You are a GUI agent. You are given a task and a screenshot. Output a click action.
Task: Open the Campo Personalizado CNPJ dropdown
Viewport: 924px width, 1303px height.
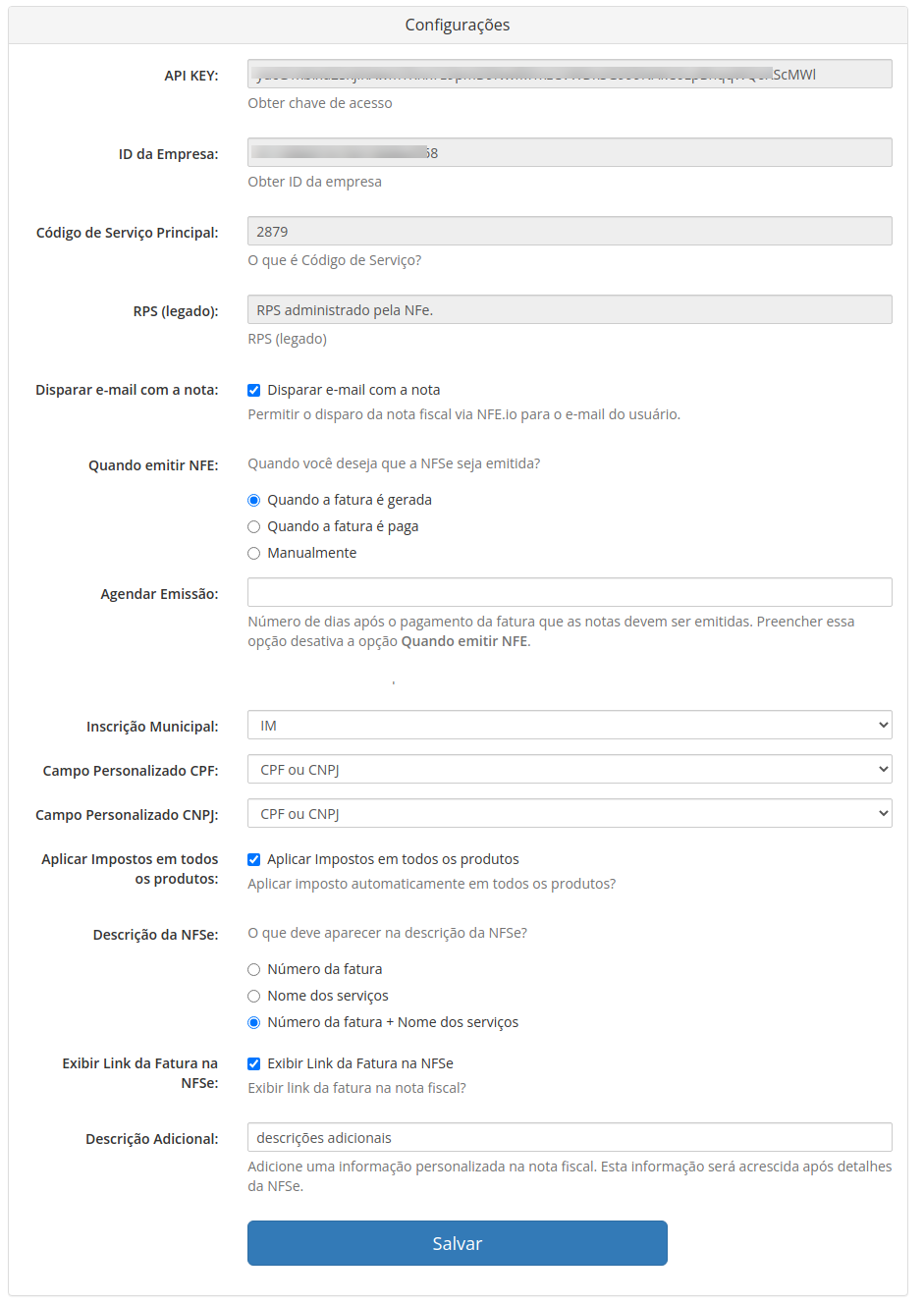(x=570, y=813)
